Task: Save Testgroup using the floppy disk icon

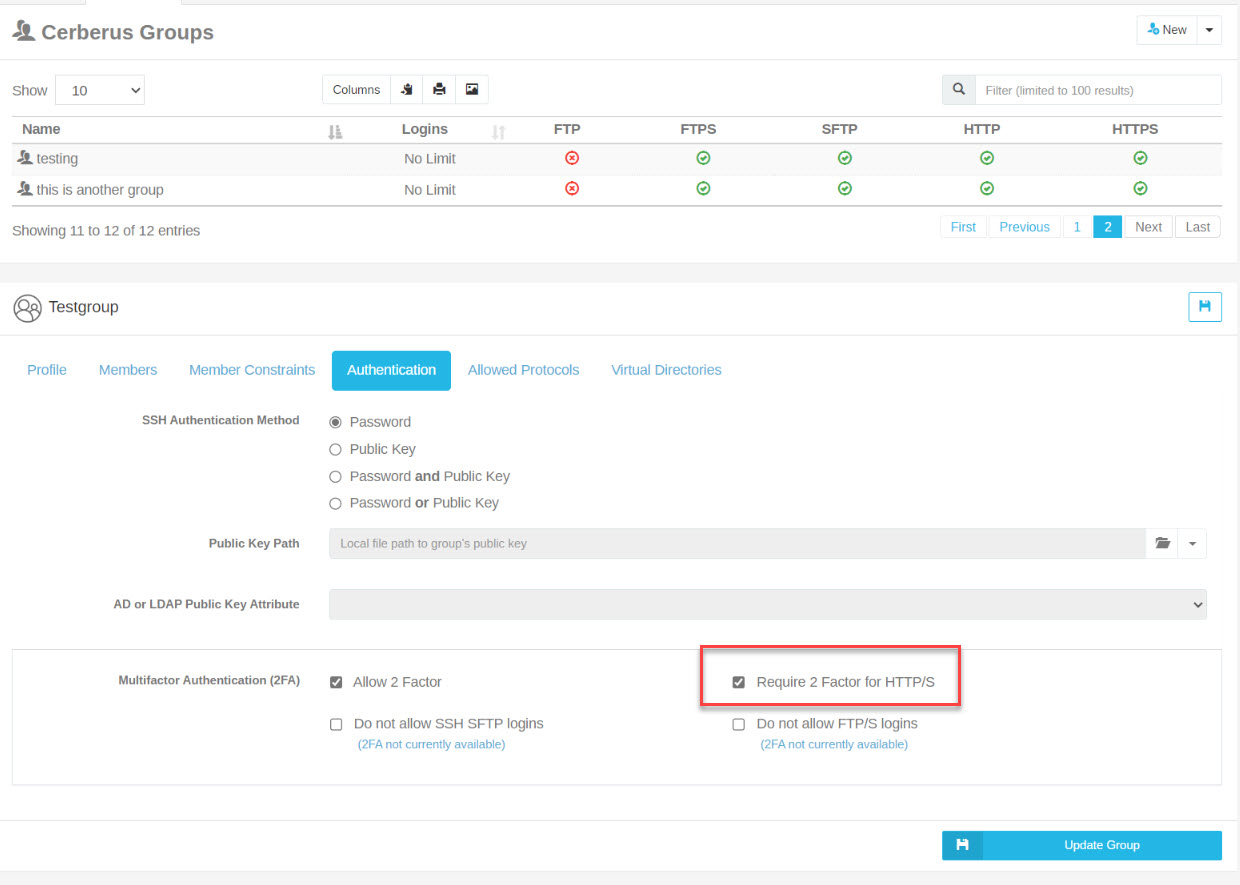Action: 1204,306
